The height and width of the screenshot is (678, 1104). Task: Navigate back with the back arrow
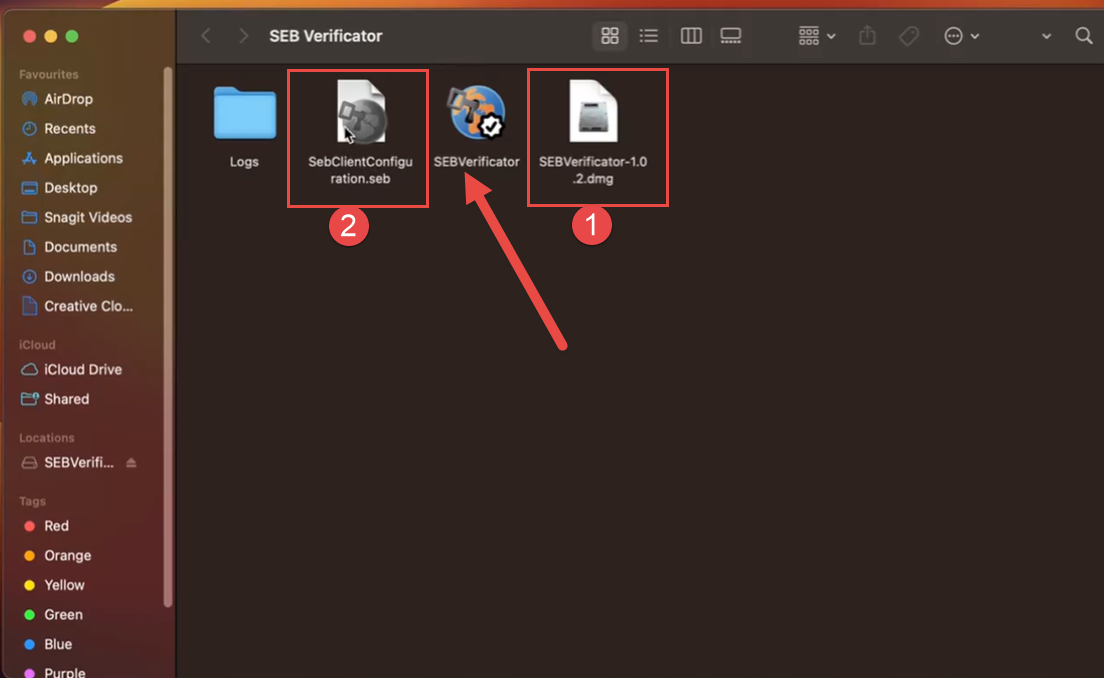206,36
